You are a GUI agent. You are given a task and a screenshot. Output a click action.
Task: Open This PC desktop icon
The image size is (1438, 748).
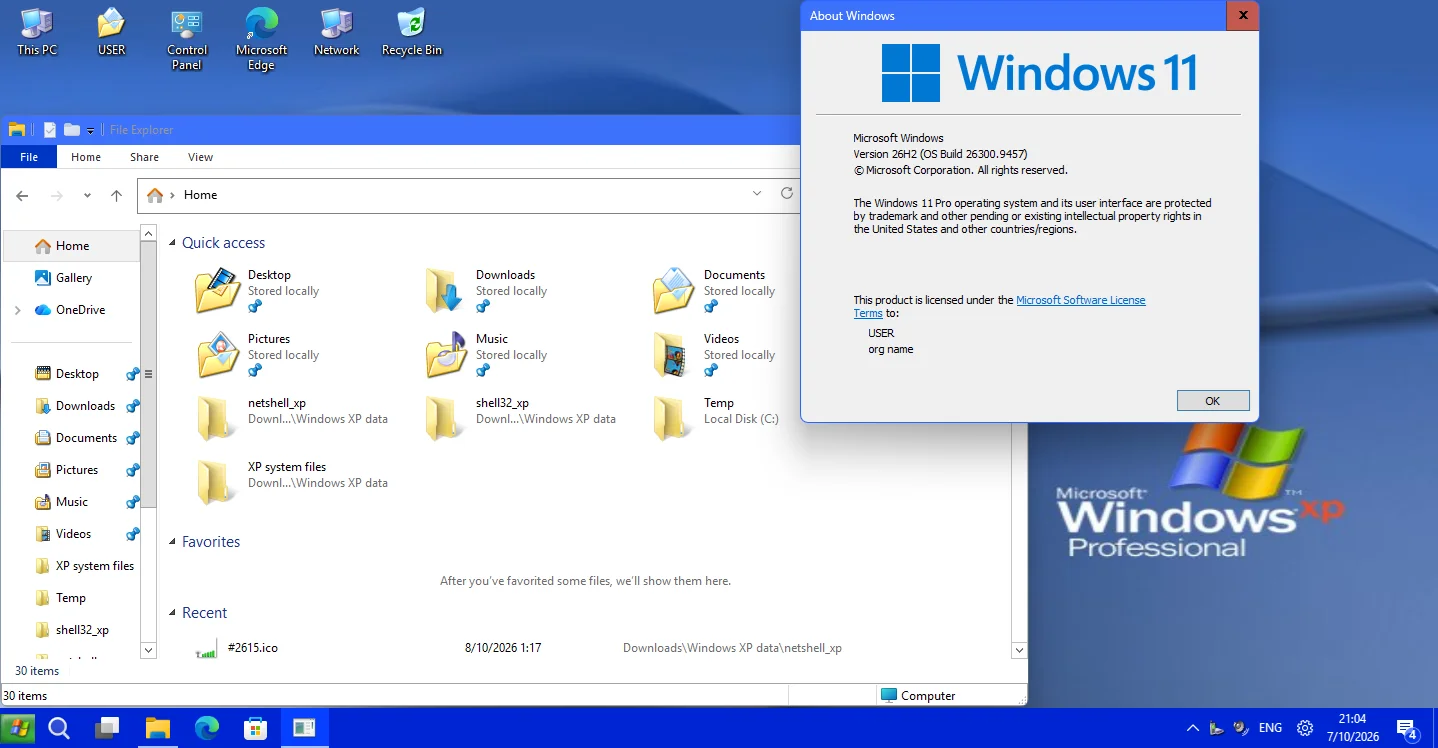[x=37, y=32]
